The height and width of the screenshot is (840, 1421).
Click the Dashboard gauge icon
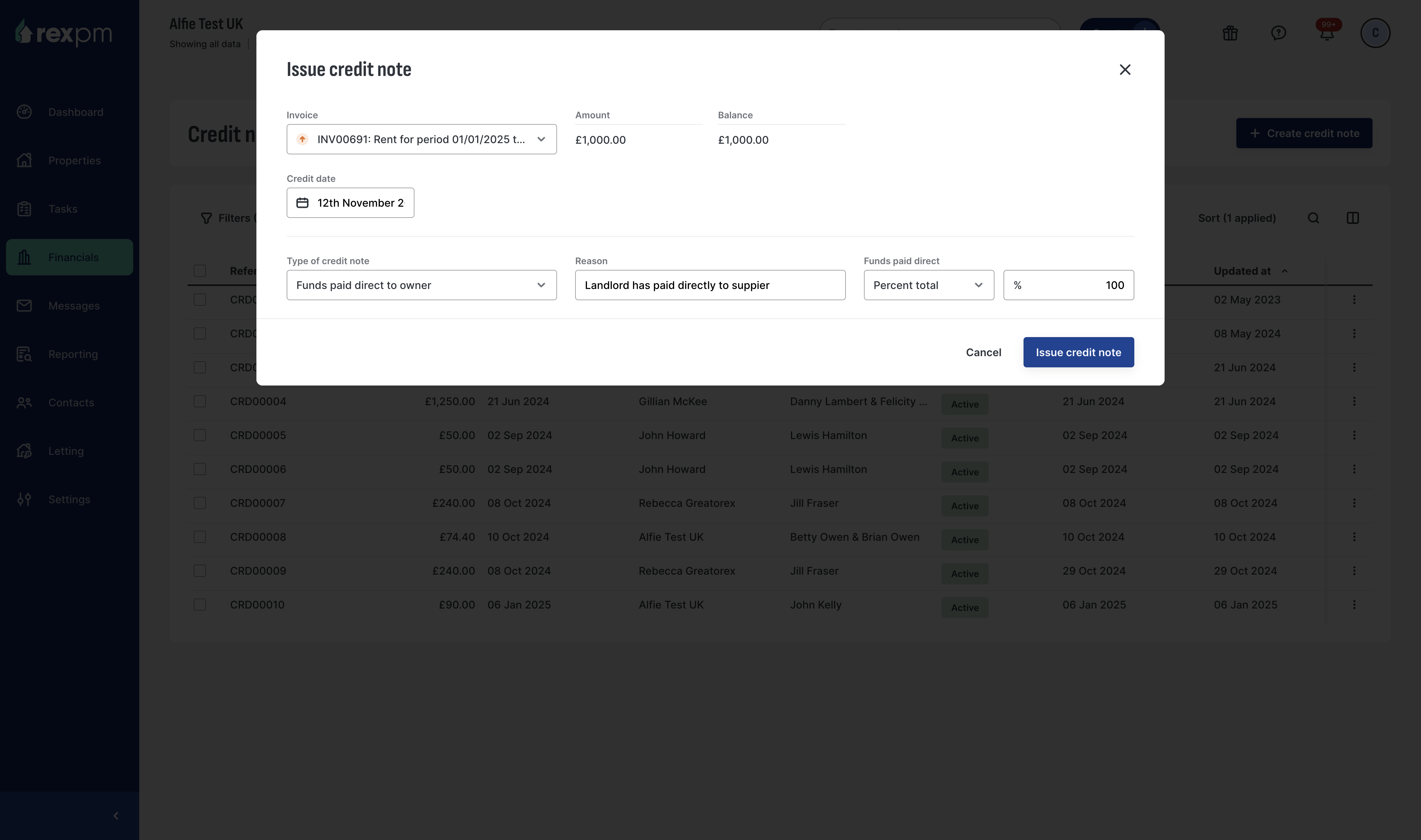(x=24, y=112)
